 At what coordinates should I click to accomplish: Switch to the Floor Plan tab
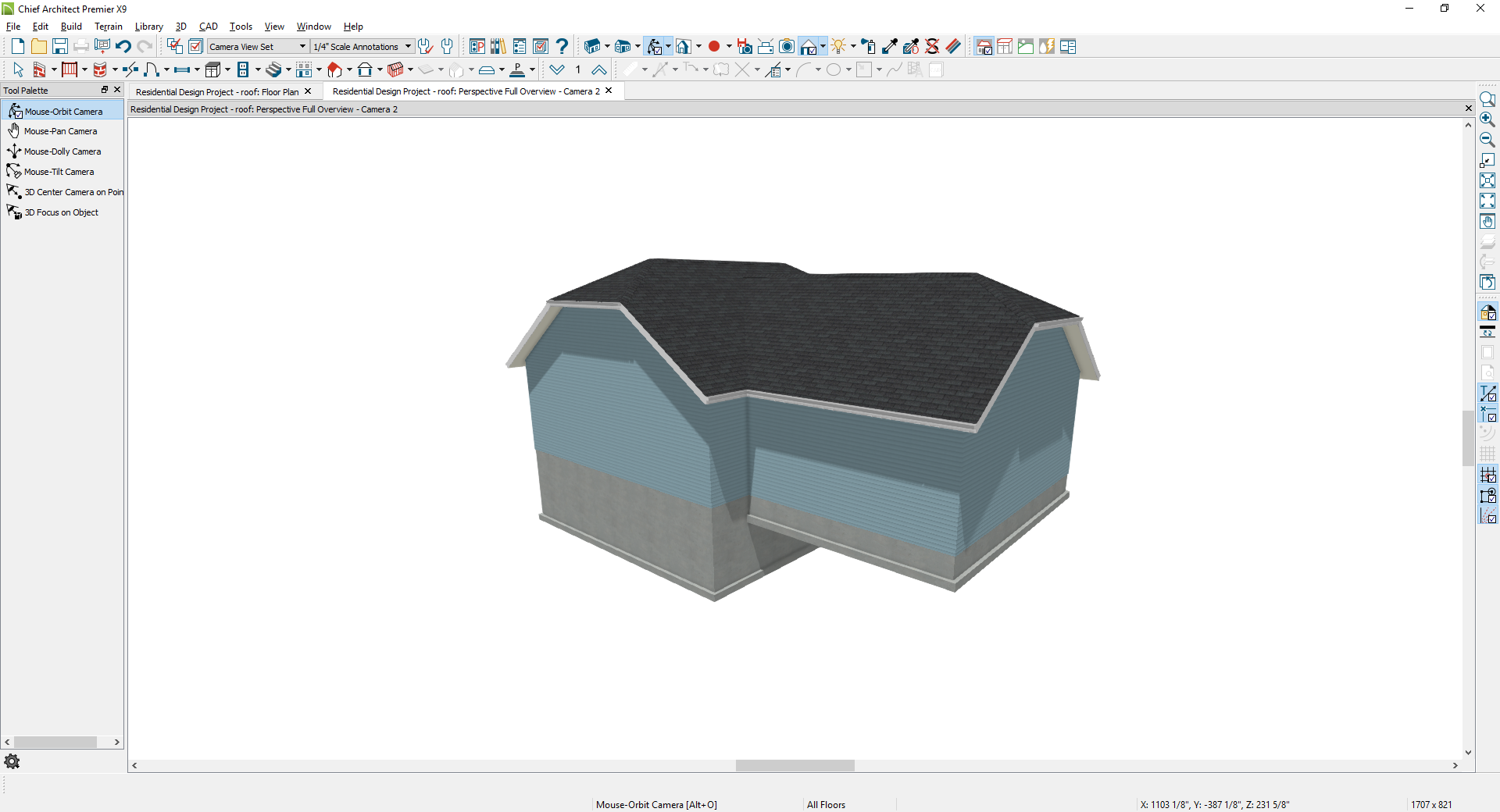(216, 91)
